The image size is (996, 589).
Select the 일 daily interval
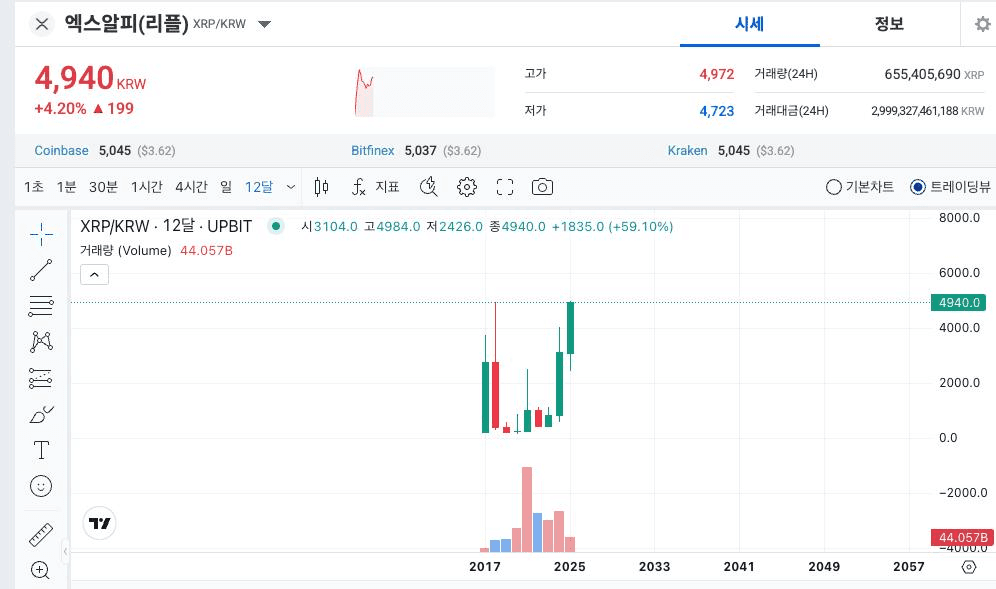(226, 187)
